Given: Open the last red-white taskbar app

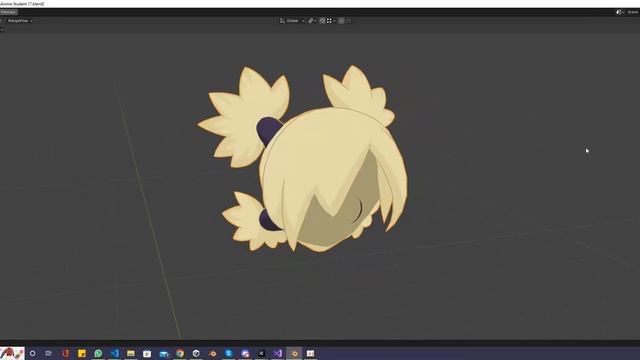Looking at the screenshot, I should (x=311, y=353).
